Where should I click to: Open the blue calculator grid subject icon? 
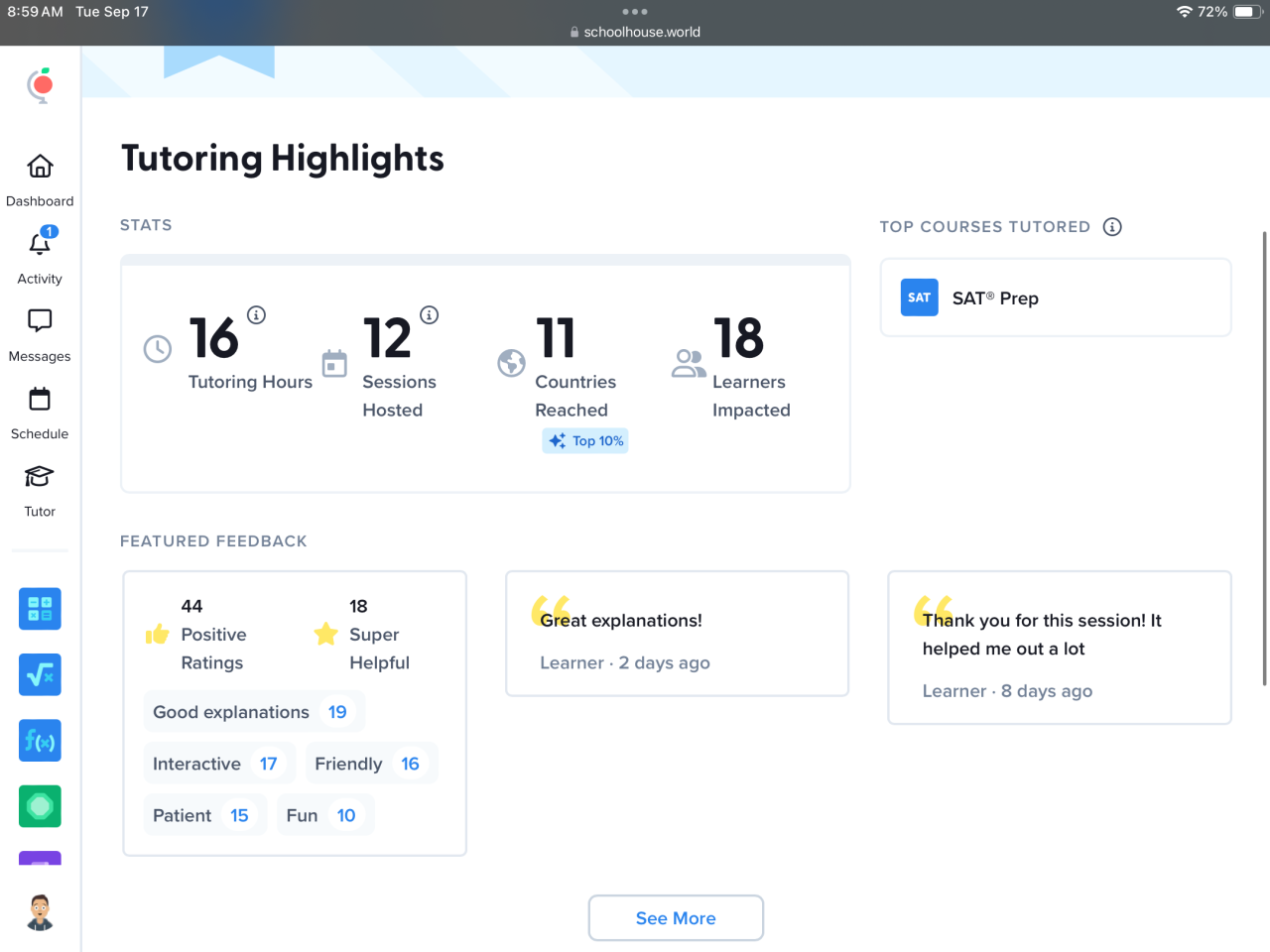(x=40, y=609)
